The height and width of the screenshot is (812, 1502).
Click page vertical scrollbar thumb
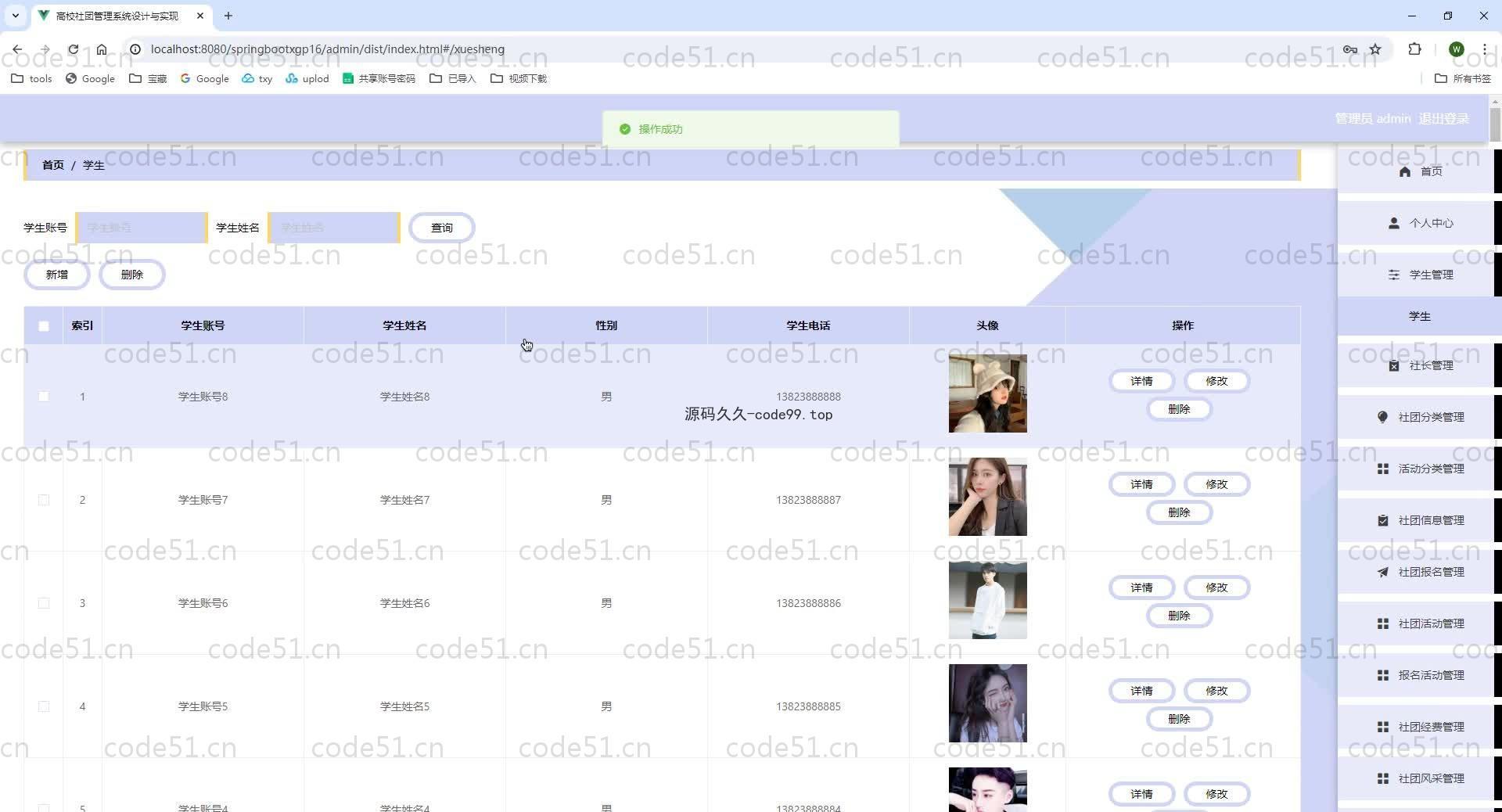(x=1495, y=125)
